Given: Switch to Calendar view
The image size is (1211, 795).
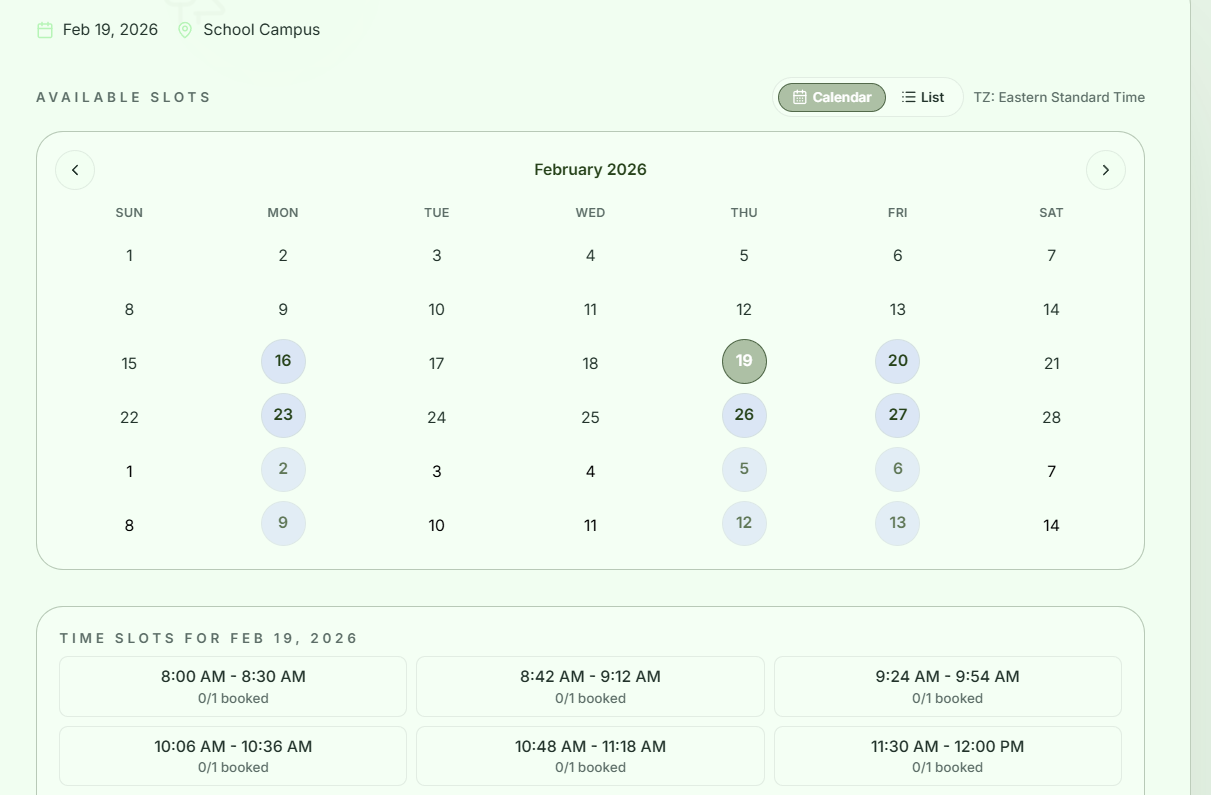Looking at the screenshot, I should 832,97.
